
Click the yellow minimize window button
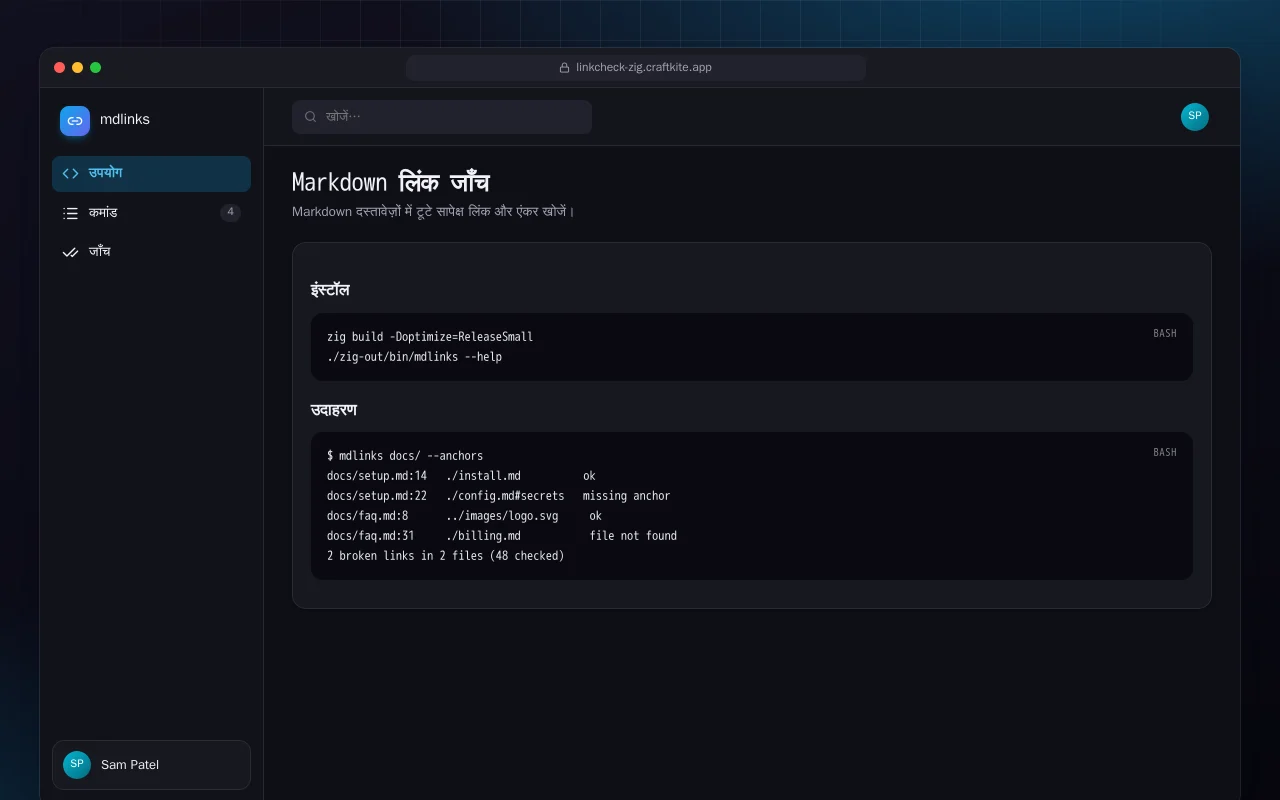[x=77, y=68]
